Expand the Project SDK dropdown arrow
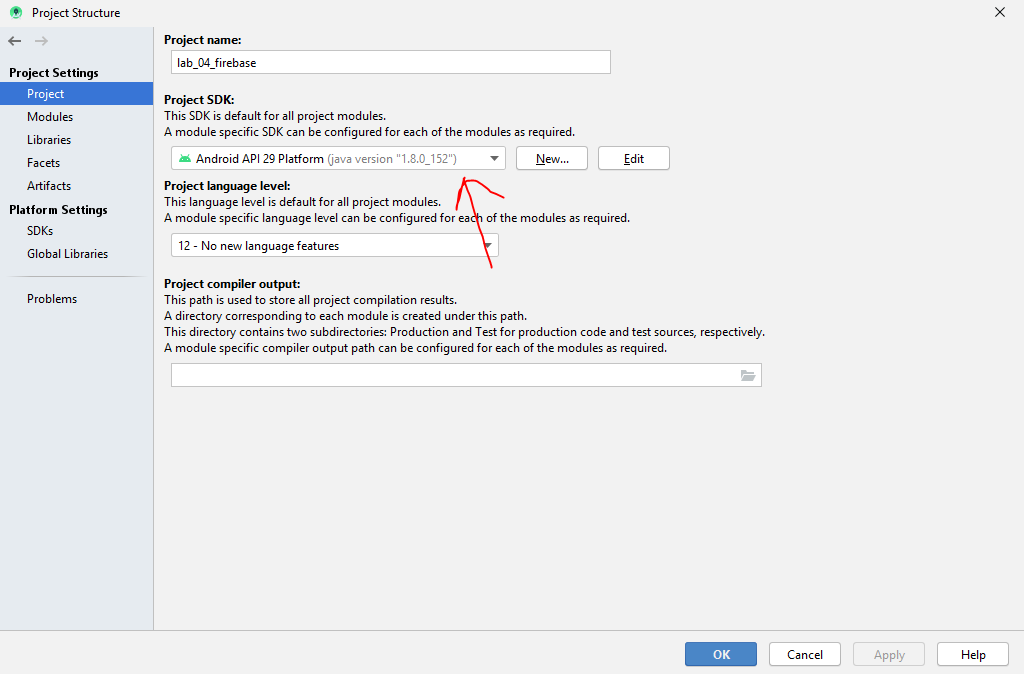 point(494,159)
